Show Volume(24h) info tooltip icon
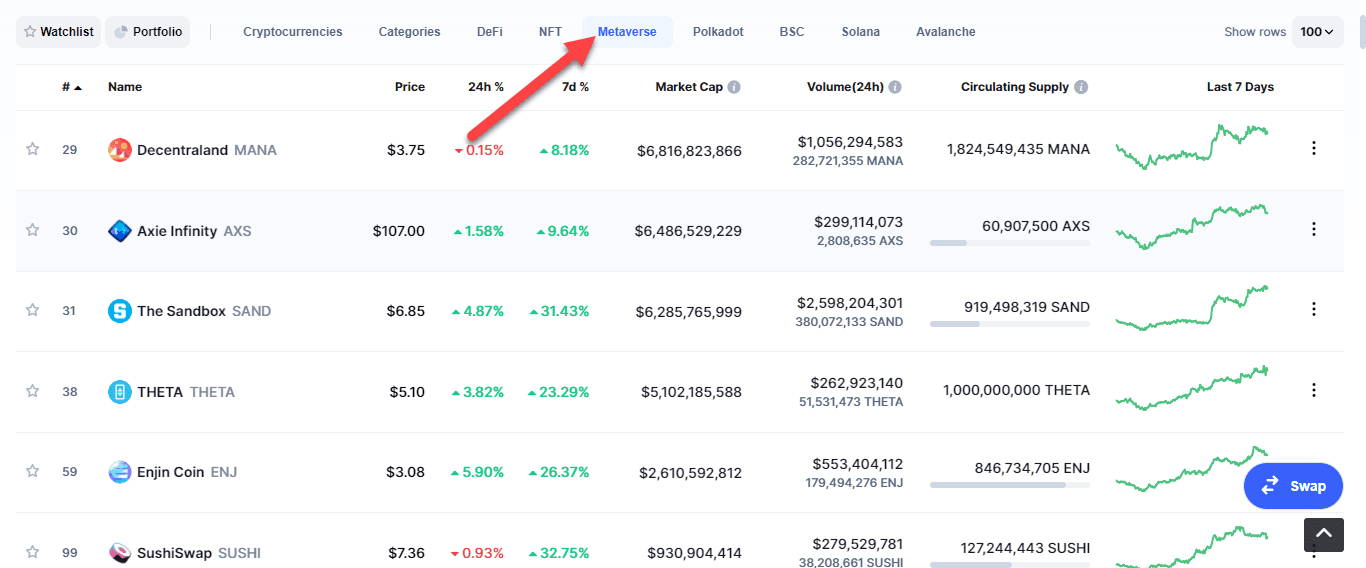Screen dimensions: 1366x568 [x=895, y=87]
